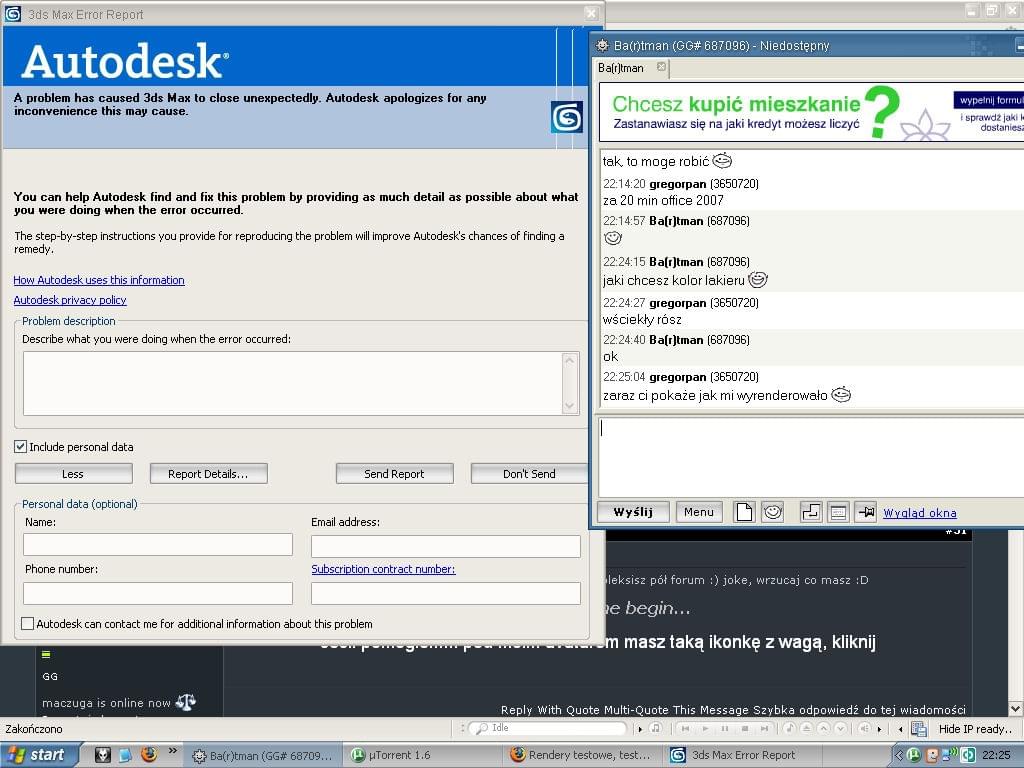The image size is (1024, 768).
Task: Click the Wygląd okna link
Action: point(920,513)
